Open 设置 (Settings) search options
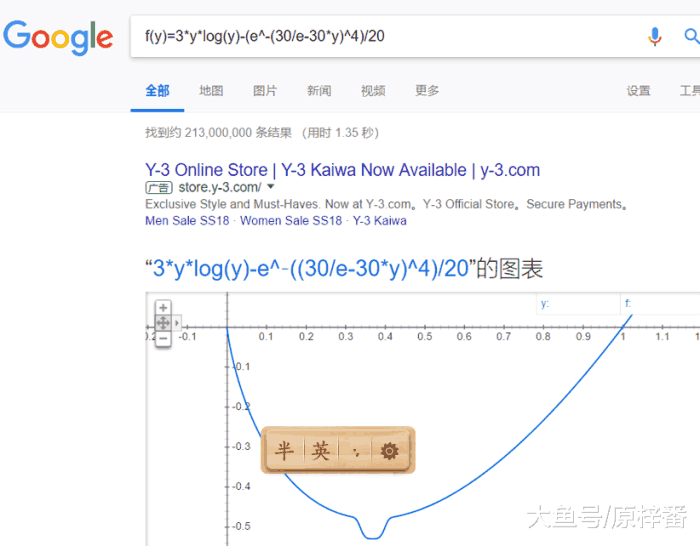Screen dimensions: 700x546 coord(638,91)
